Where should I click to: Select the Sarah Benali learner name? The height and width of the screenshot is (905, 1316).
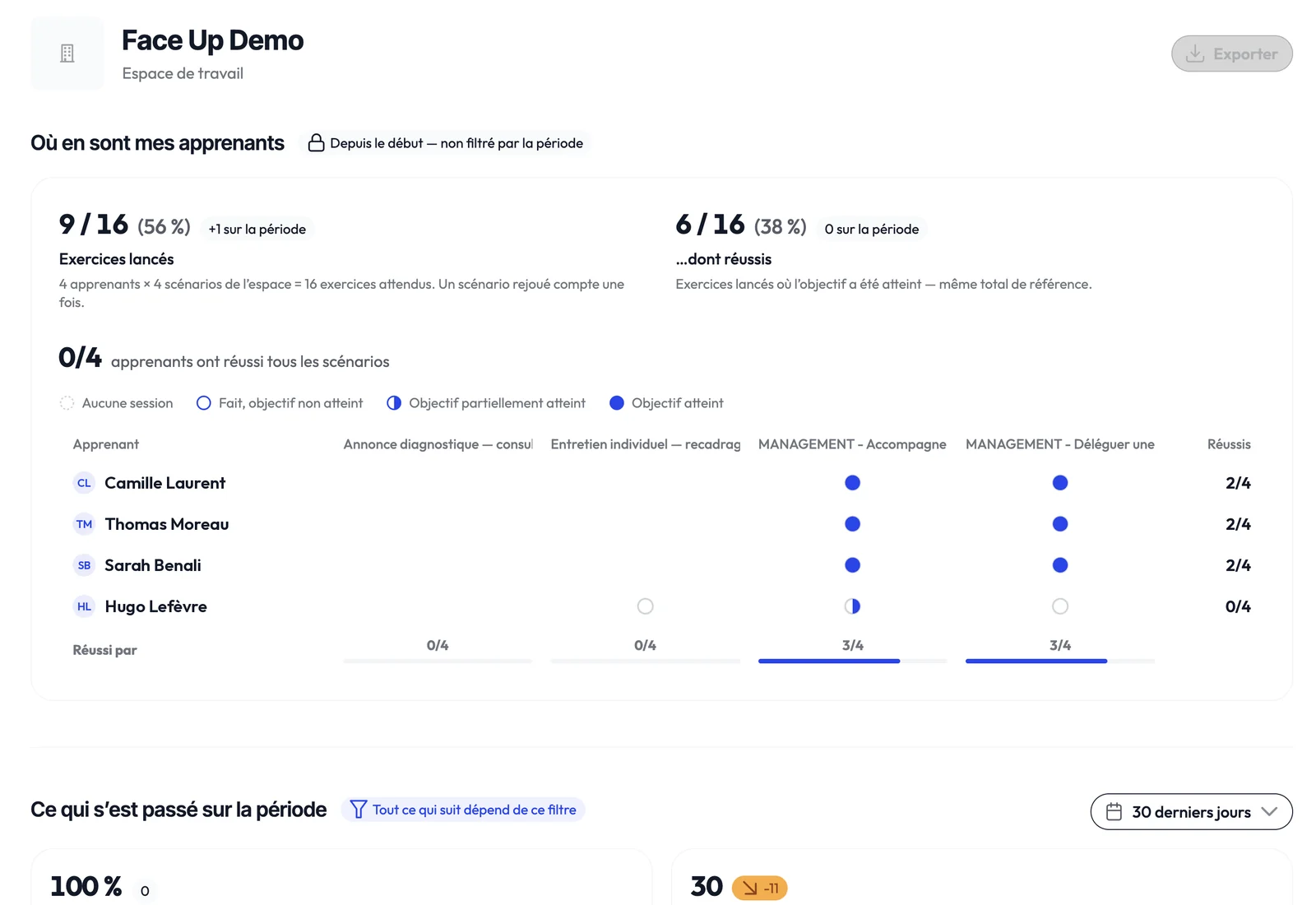[153, 565]
